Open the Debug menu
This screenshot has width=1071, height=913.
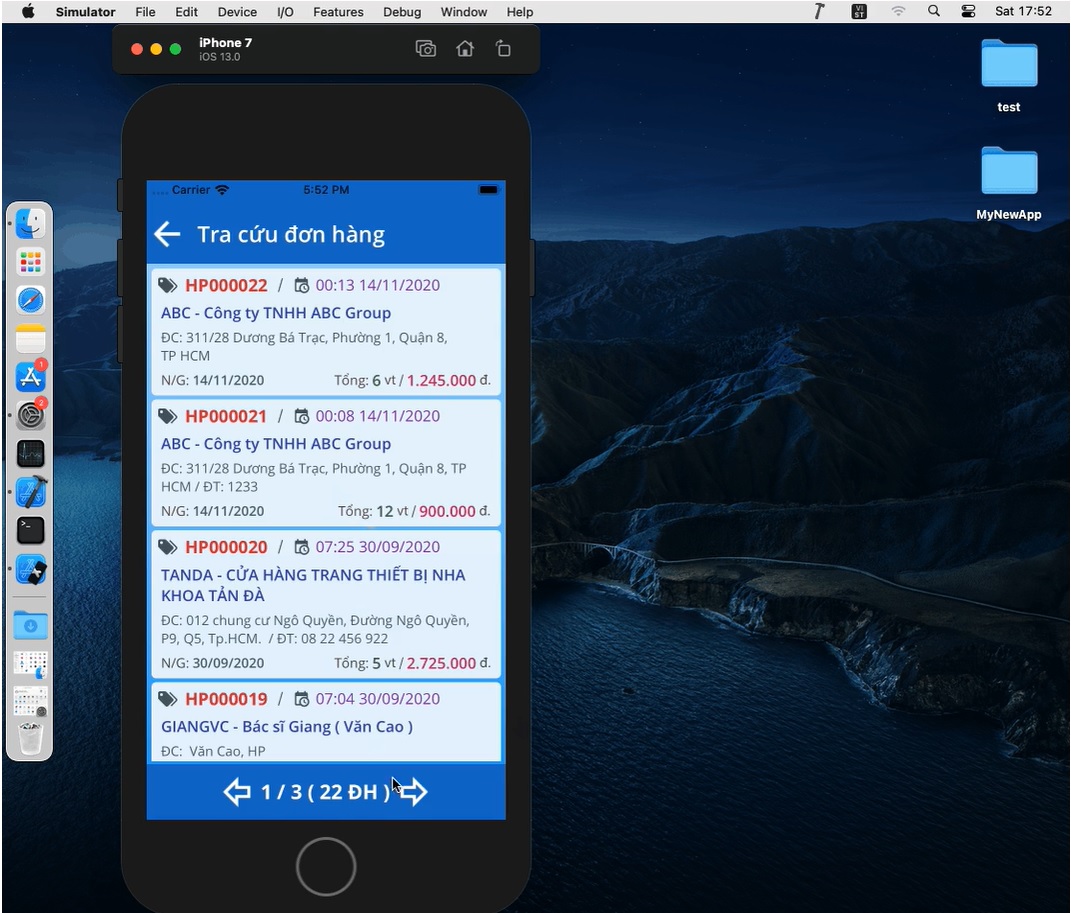[x=402, y=12]
